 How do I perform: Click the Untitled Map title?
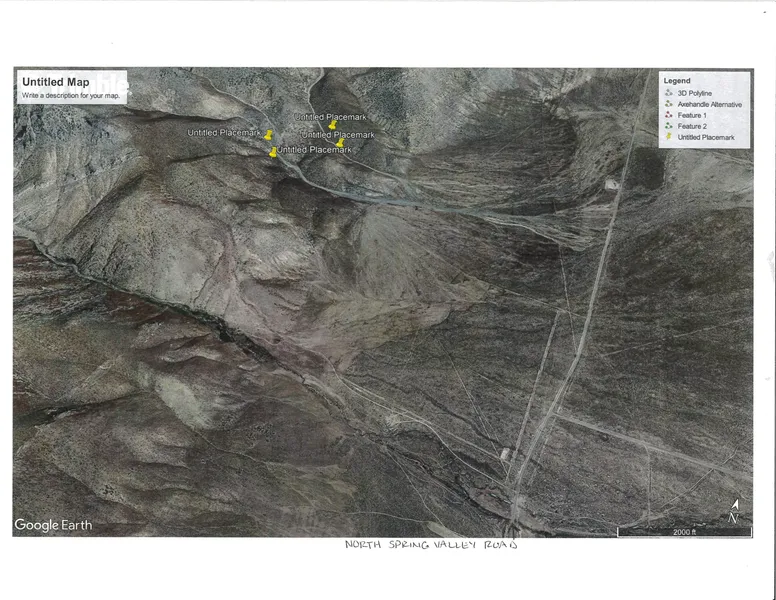[58, 82]
